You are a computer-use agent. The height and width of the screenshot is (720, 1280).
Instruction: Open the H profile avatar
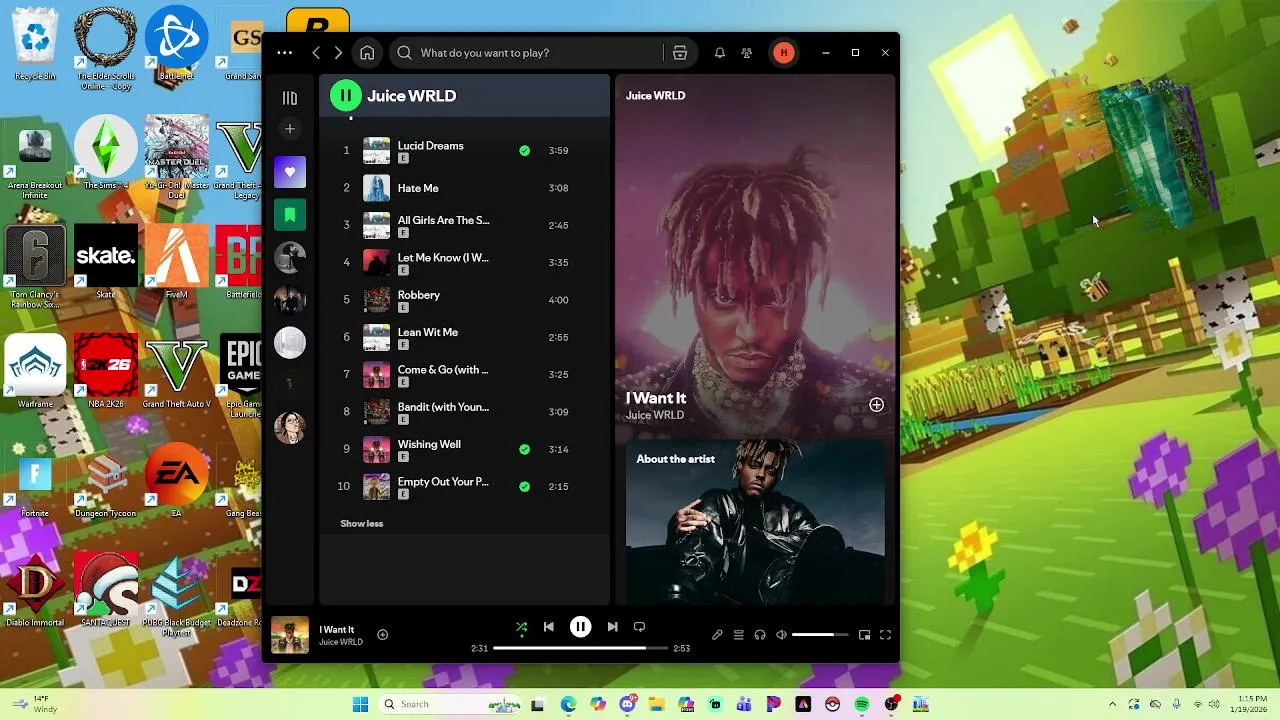pos(784,53)
